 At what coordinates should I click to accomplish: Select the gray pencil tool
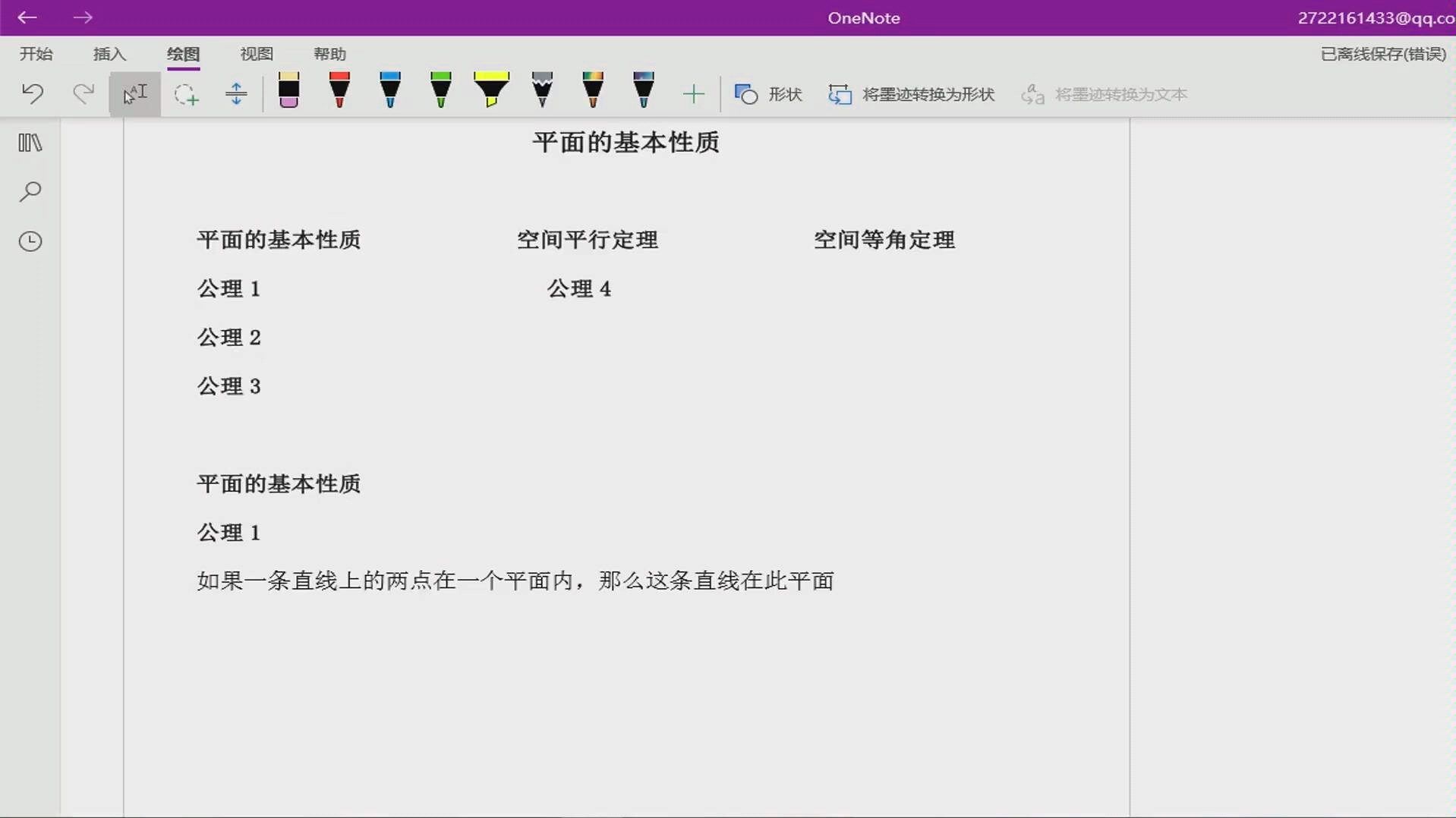542,90
